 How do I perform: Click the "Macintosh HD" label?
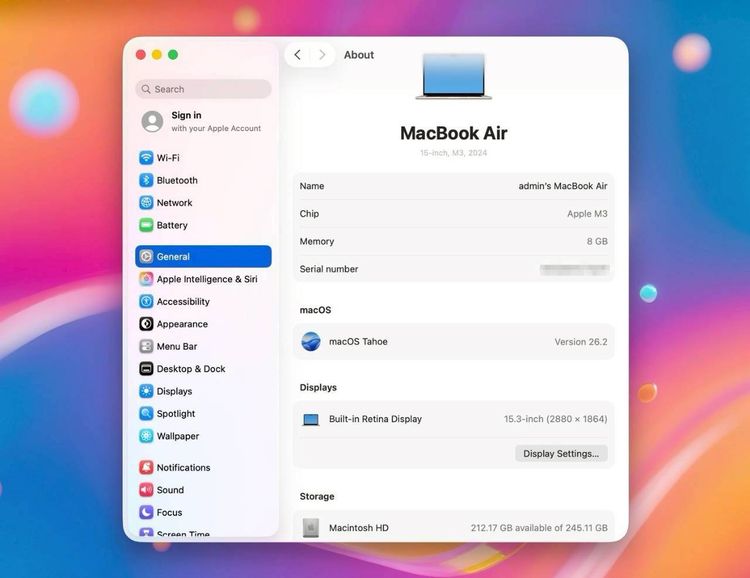click(x=359, y=528)
